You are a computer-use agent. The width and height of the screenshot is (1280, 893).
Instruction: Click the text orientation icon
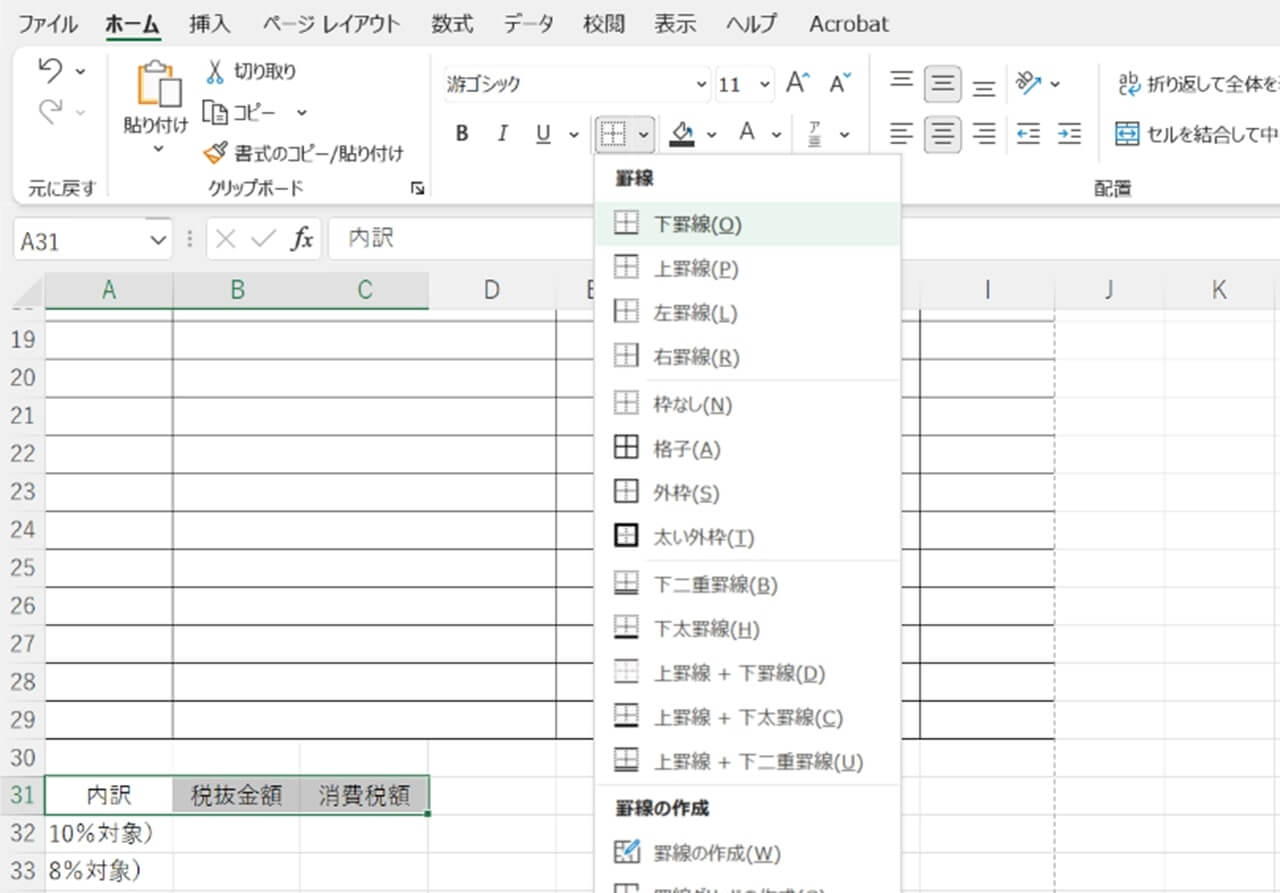point(1029,83)
